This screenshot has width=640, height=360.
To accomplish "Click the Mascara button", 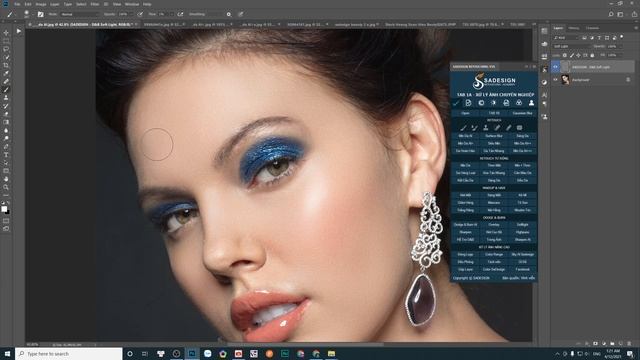I will (494, 203).
